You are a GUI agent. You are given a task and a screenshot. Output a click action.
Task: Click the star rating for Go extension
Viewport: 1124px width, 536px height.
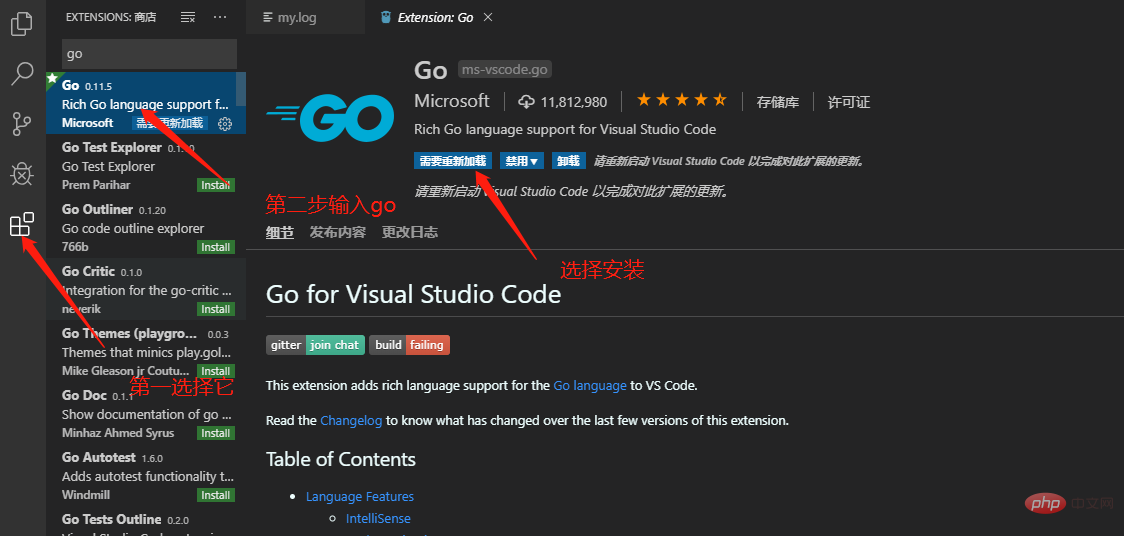click(x=681, y=101)
